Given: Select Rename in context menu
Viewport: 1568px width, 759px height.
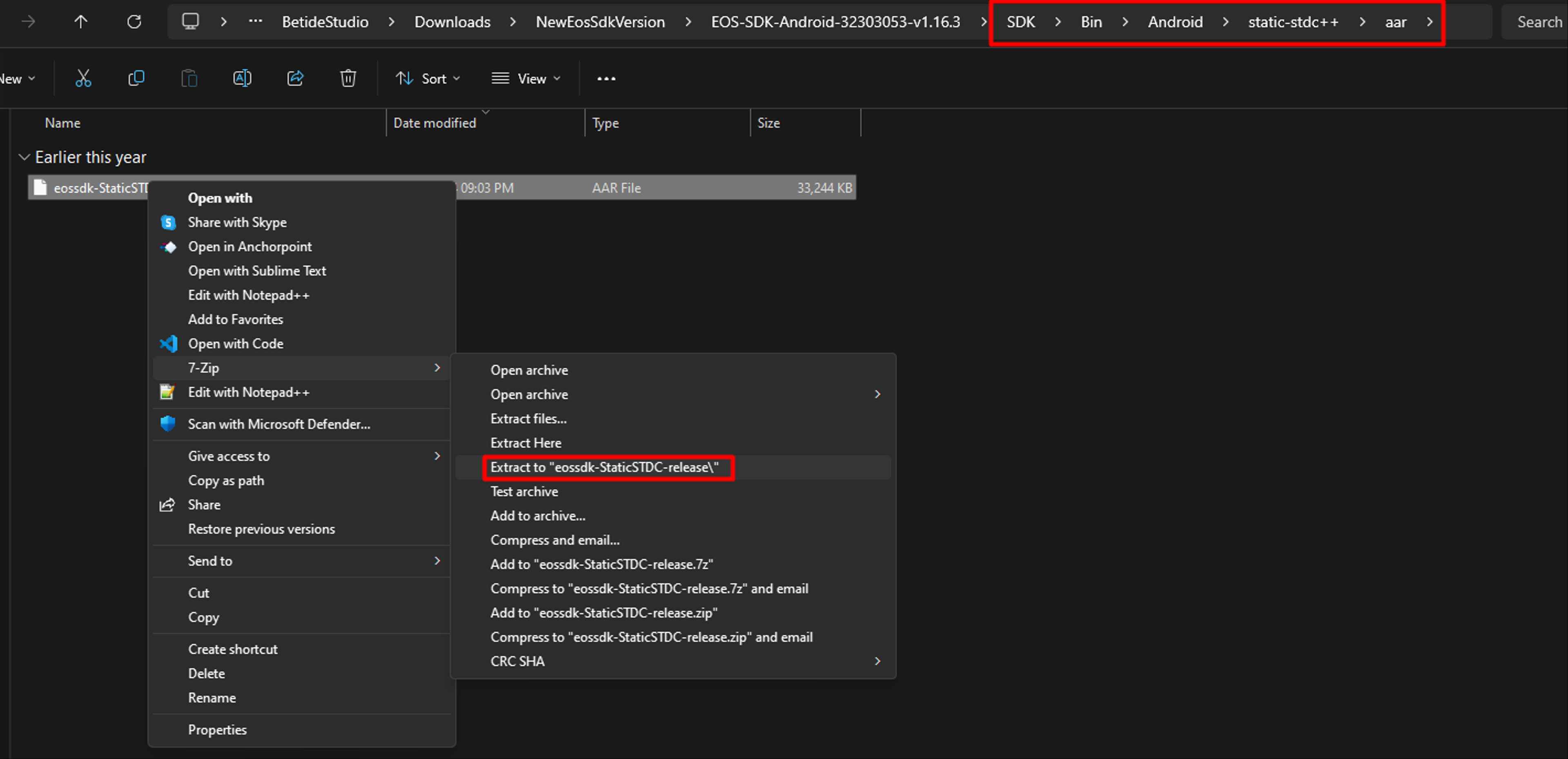Looking at the screenshot, I should coord(301,698).
